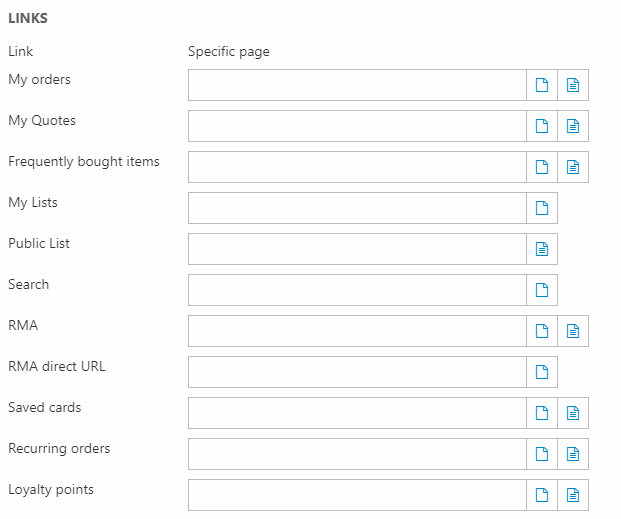Screen dimensions: 621x519
Task: Open the blank page icon for Search
Action: pos(542,290)
